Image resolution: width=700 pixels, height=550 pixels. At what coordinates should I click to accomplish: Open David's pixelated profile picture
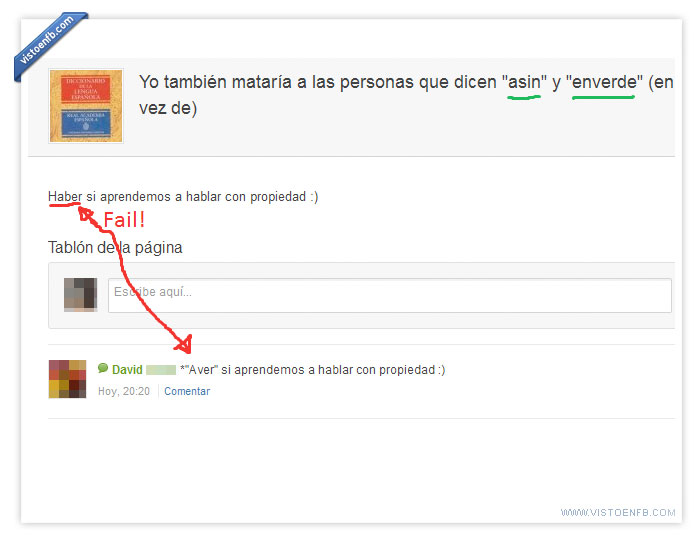click(67, 379)
